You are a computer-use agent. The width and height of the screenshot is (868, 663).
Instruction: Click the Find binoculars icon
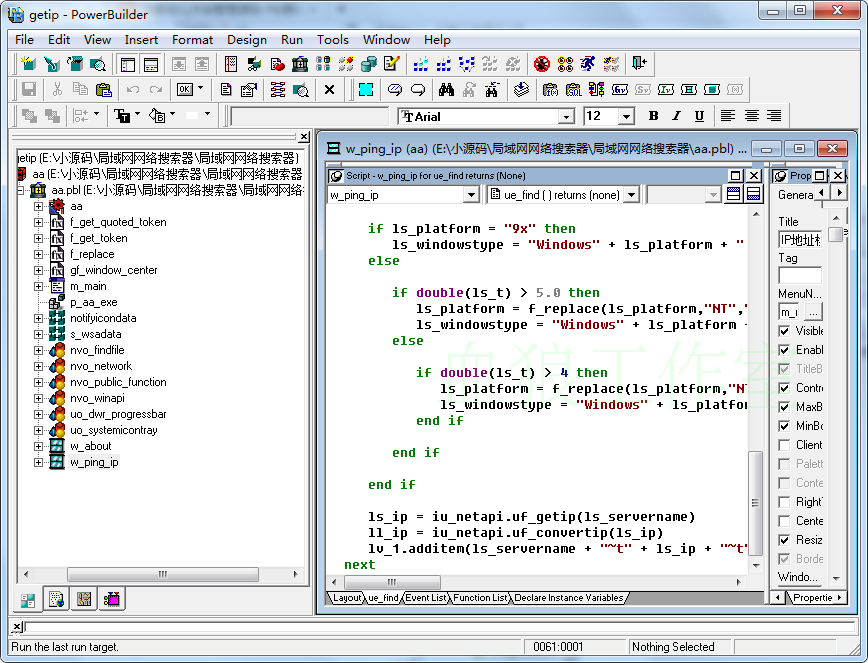446,90
